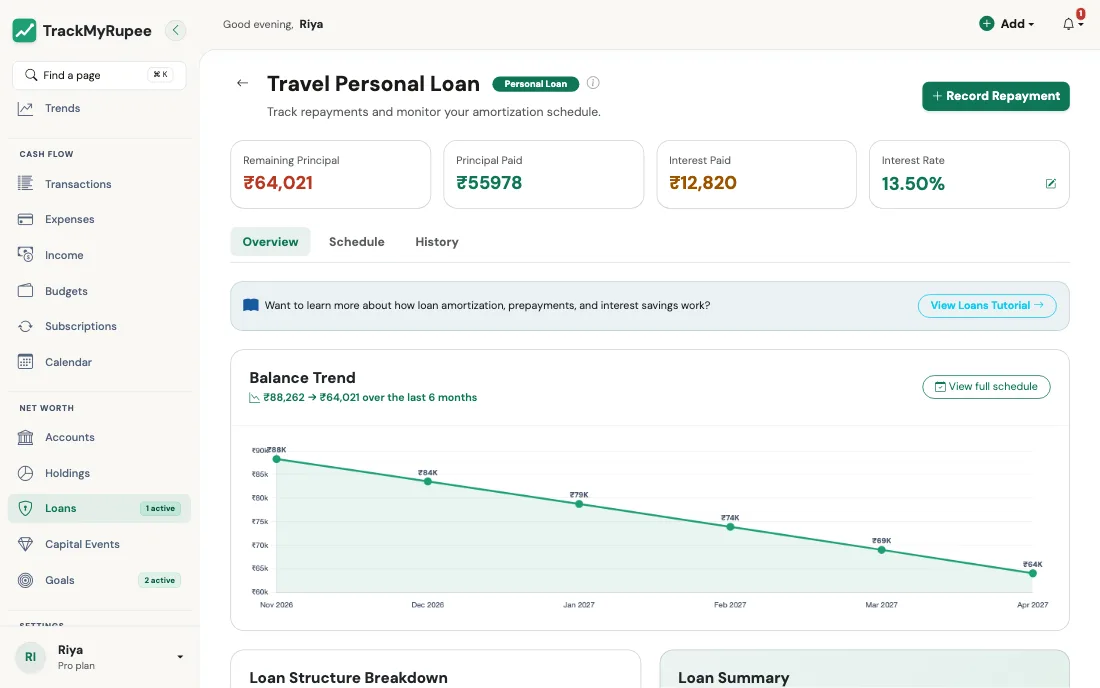The image size is (1100, 688).
Task: Open the Add dropdown menu
Action: [1007, 23]
